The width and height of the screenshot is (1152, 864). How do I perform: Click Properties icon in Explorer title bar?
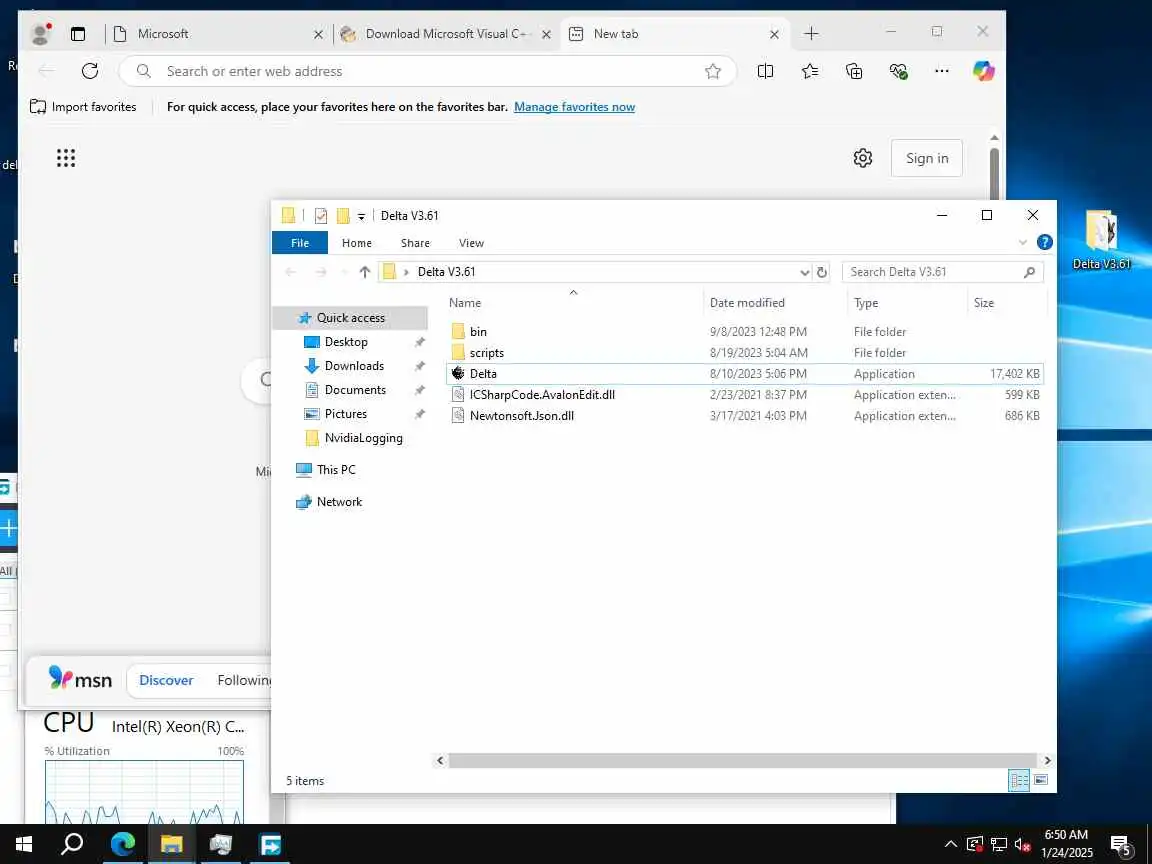point(320,215)
